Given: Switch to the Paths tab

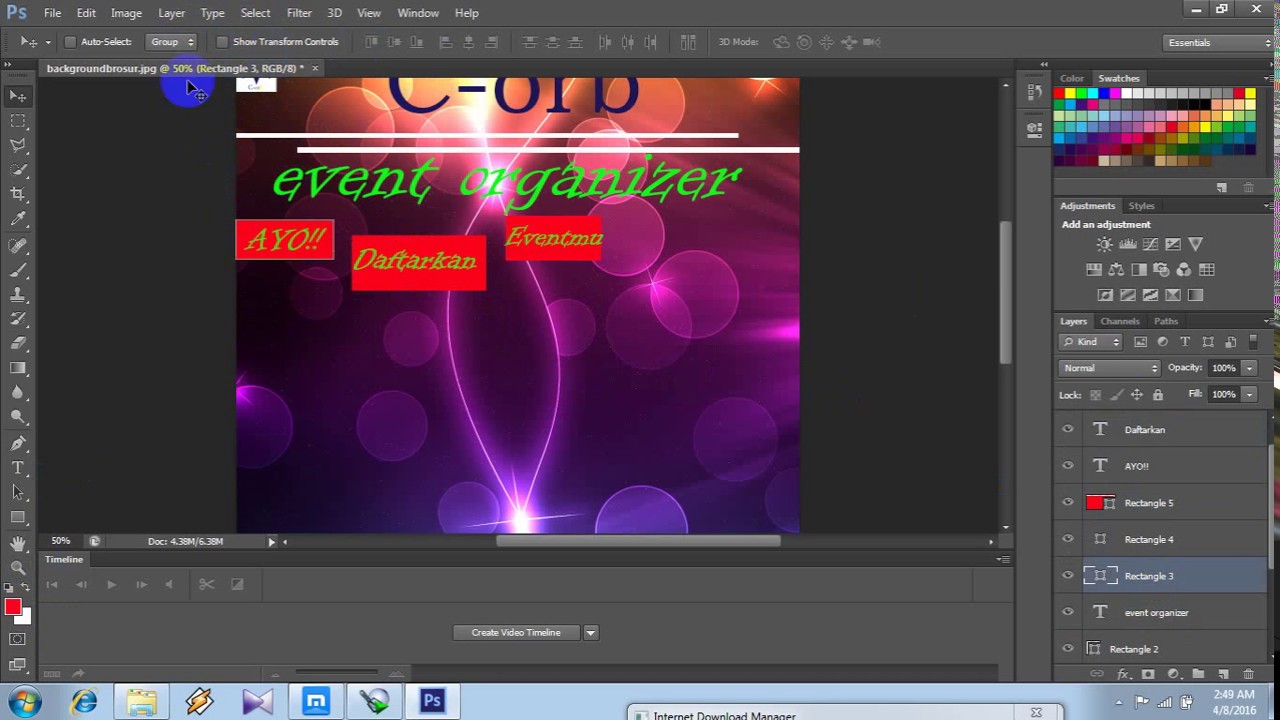Looking at the screenshot, I should click(x=1166, y=321).
